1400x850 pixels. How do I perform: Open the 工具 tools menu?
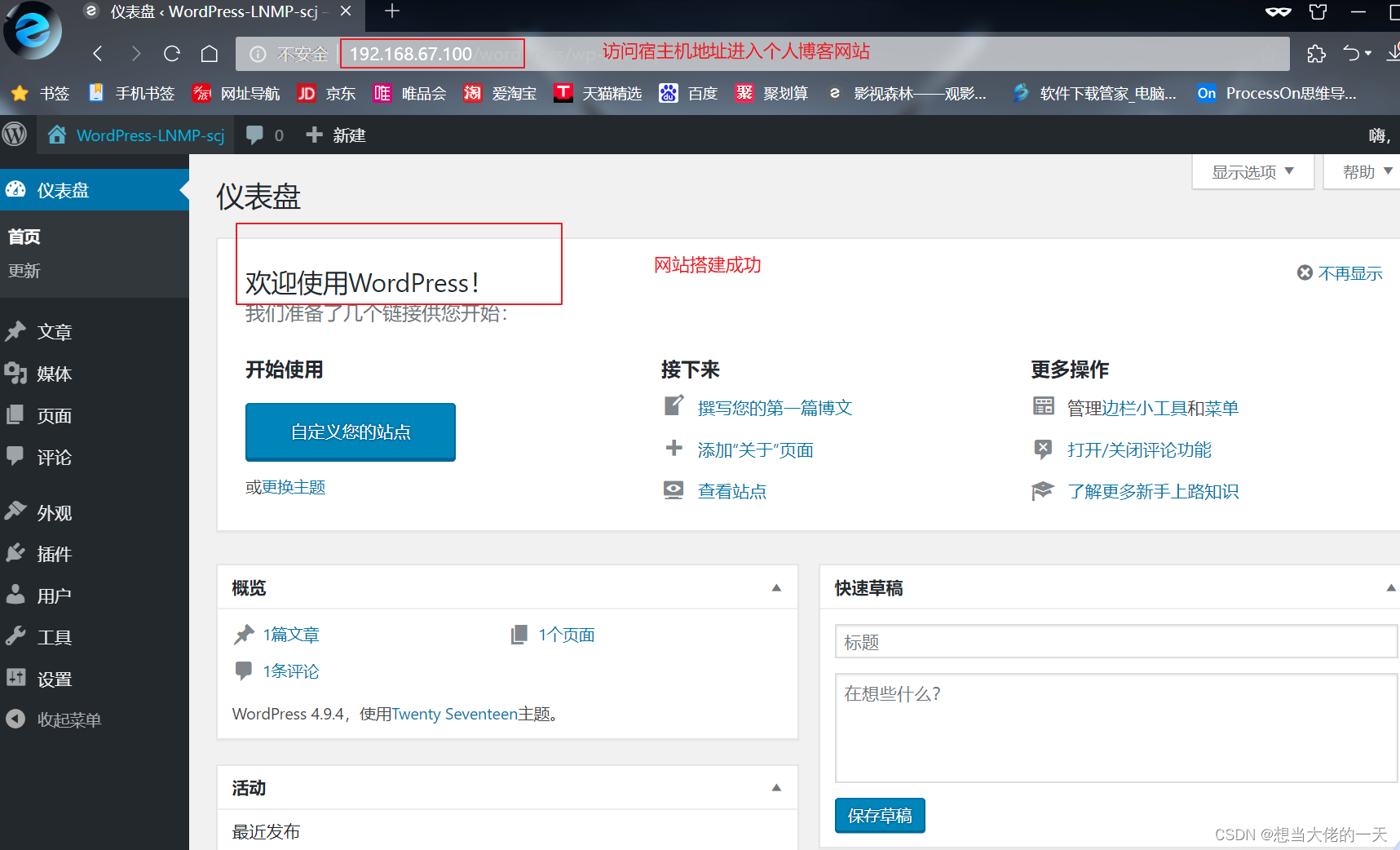point(95,638)
